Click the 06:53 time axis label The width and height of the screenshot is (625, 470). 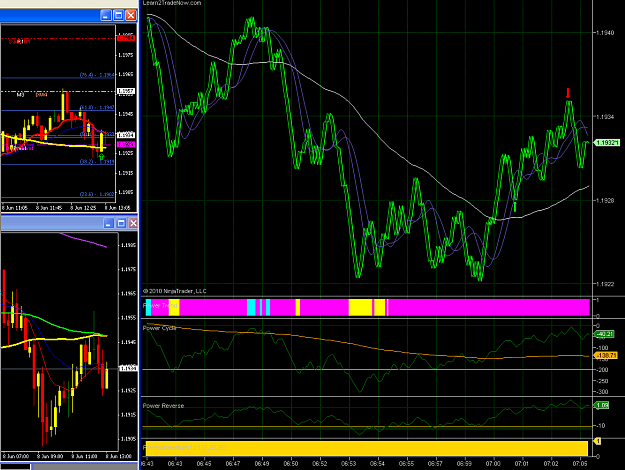(x=348, y=464)
